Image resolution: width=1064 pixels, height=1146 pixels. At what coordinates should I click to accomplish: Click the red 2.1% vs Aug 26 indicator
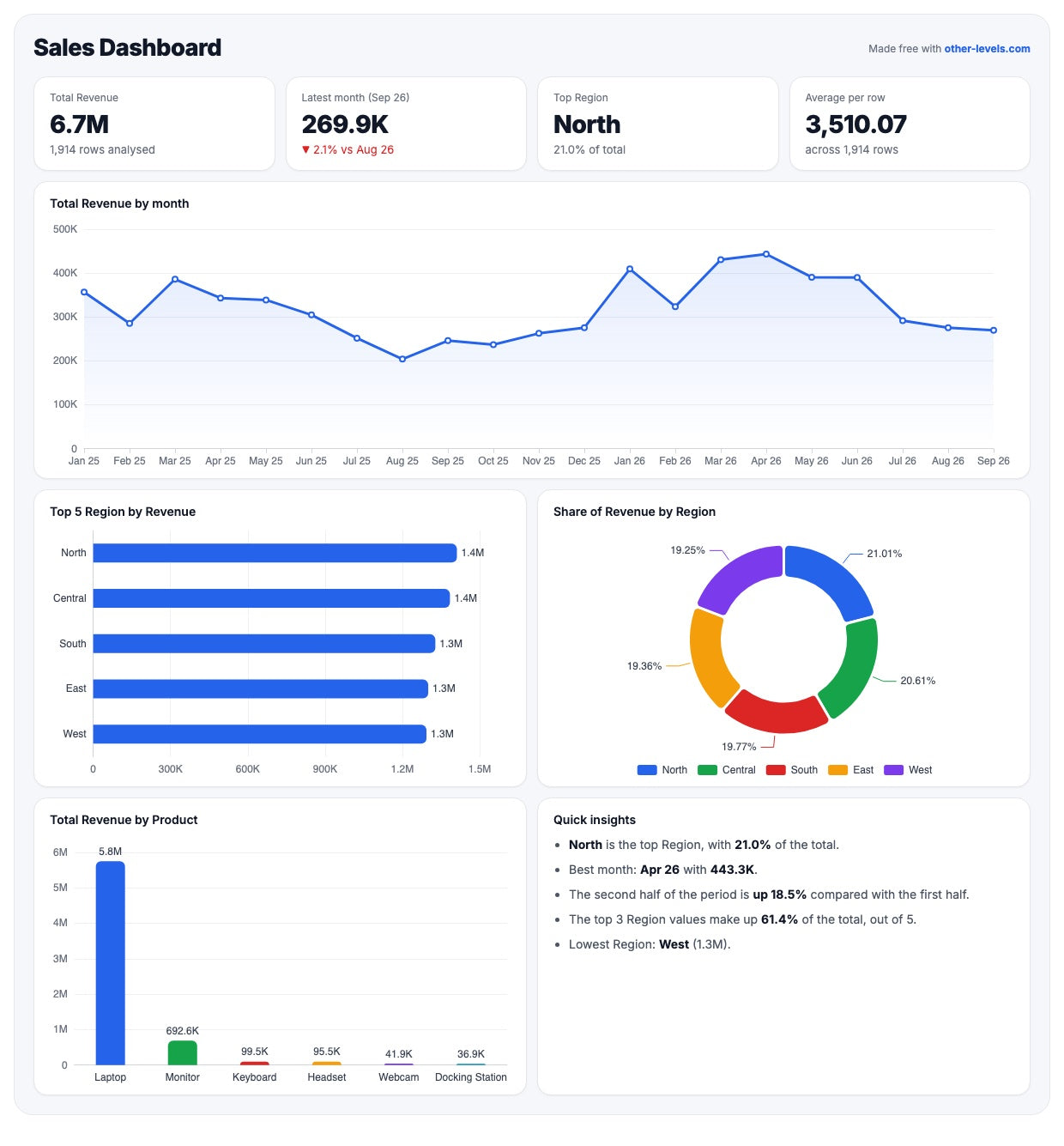[x=348, y=149]
